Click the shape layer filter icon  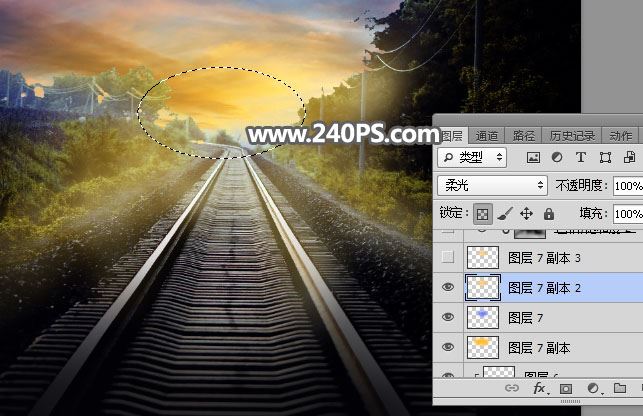(605, 158)
